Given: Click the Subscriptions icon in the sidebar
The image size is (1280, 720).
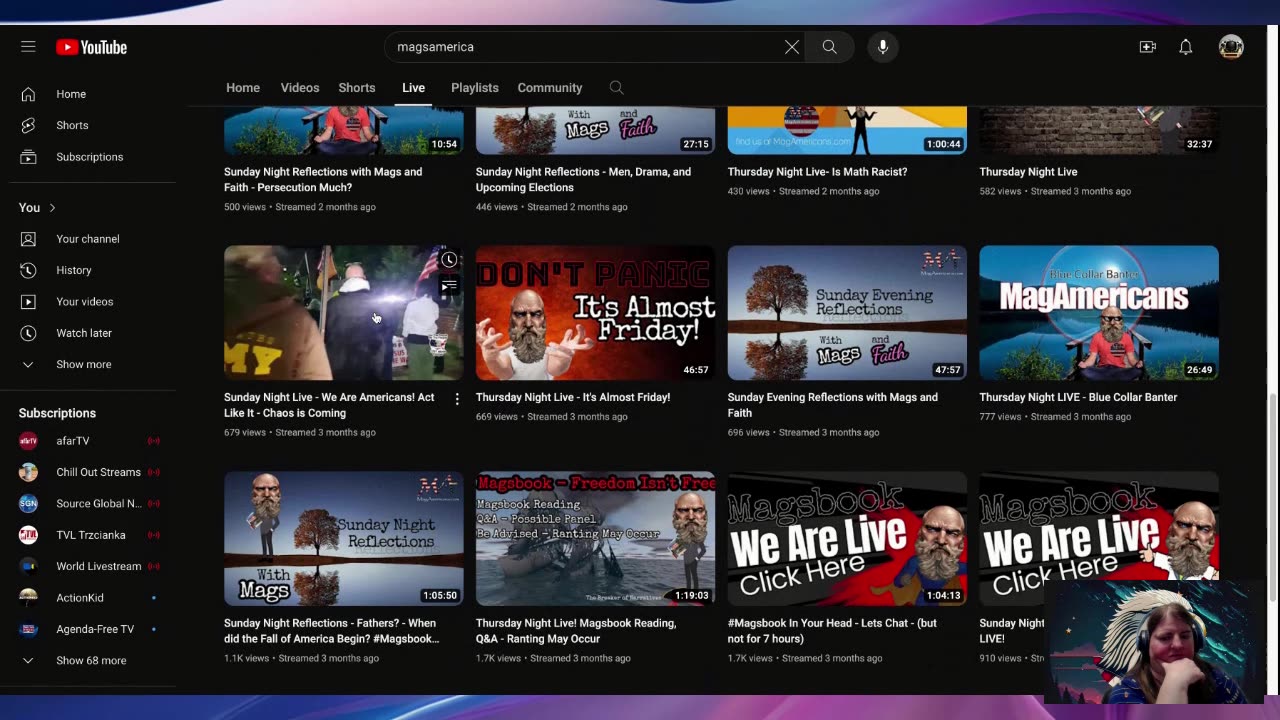Looking at the screenshot, I should click(x=28, y=157).
